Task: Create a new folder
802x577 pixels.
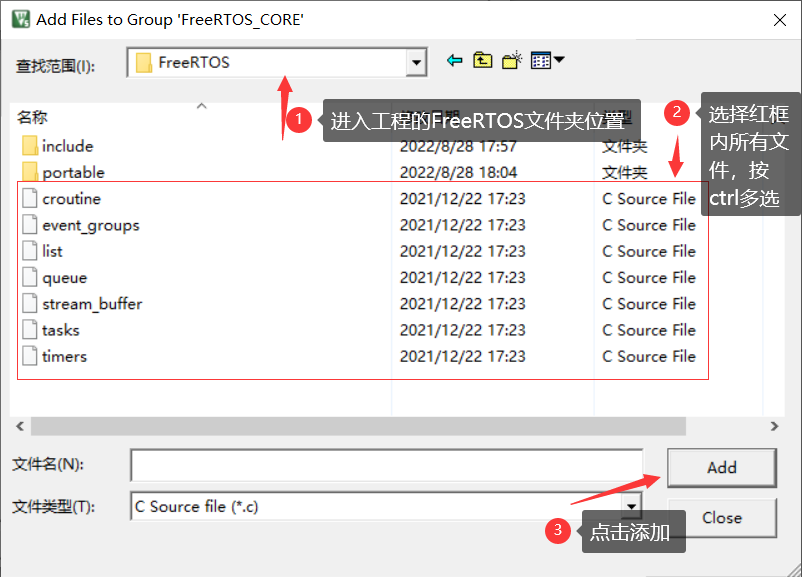Action: [x=512, y=60]
